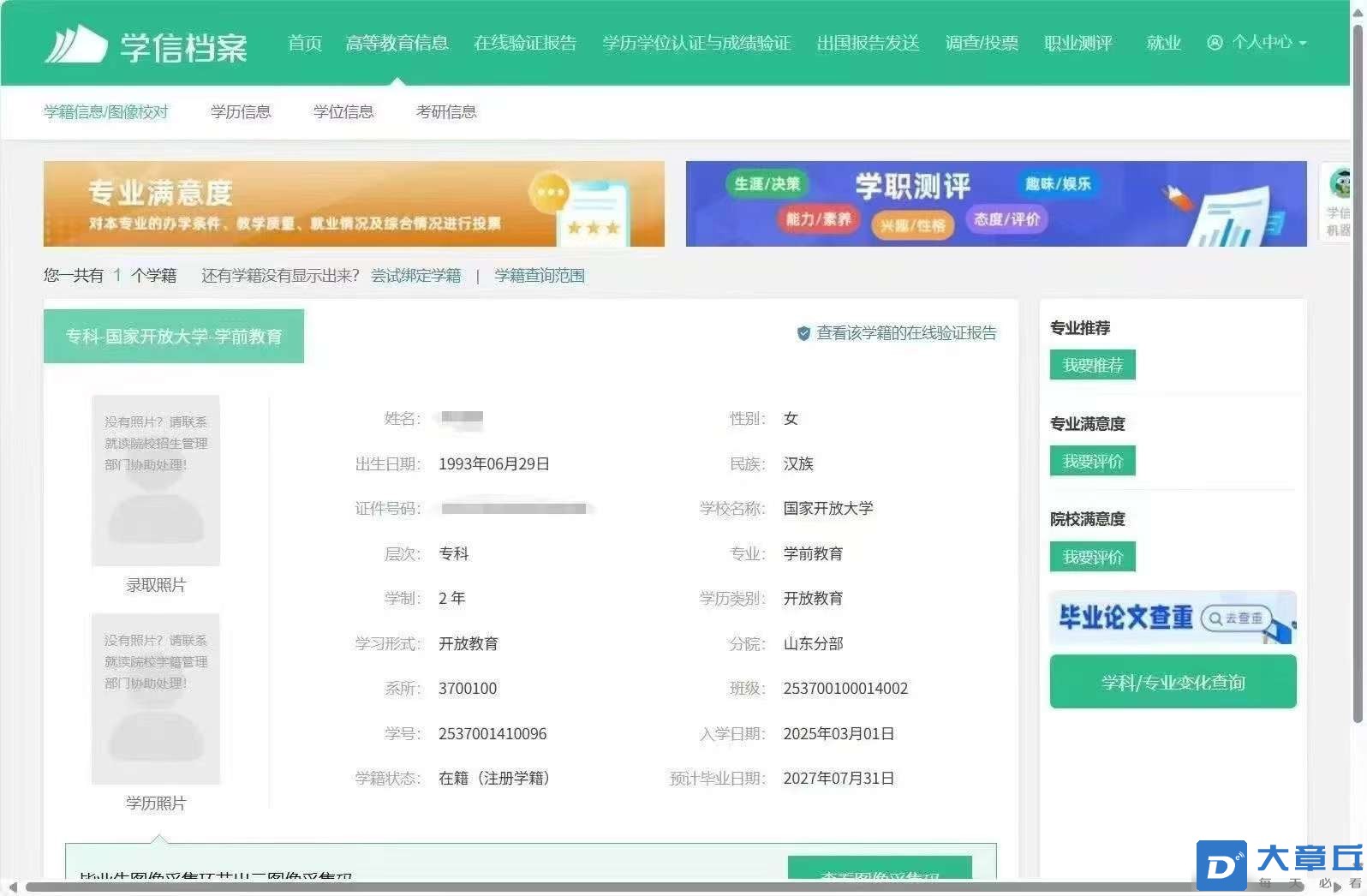
Task: Click shield icon beside 在线验证报告 link
Action: (x=803, y=333)
